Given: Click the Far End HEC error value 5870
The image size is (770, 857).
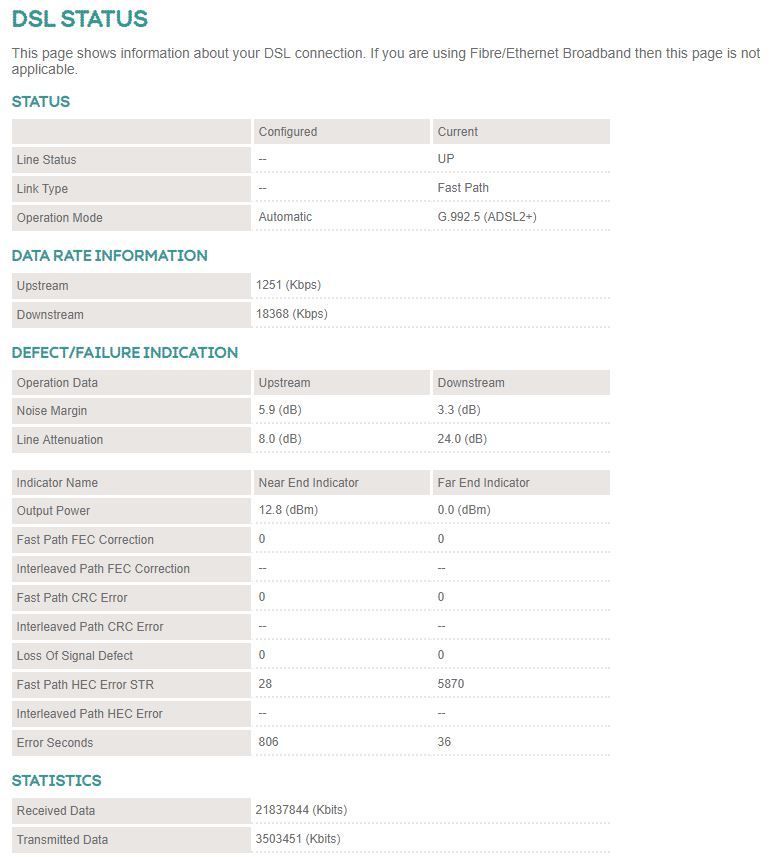Looking at the screenshot, I should pyautogui.click(x=451, y=683).
